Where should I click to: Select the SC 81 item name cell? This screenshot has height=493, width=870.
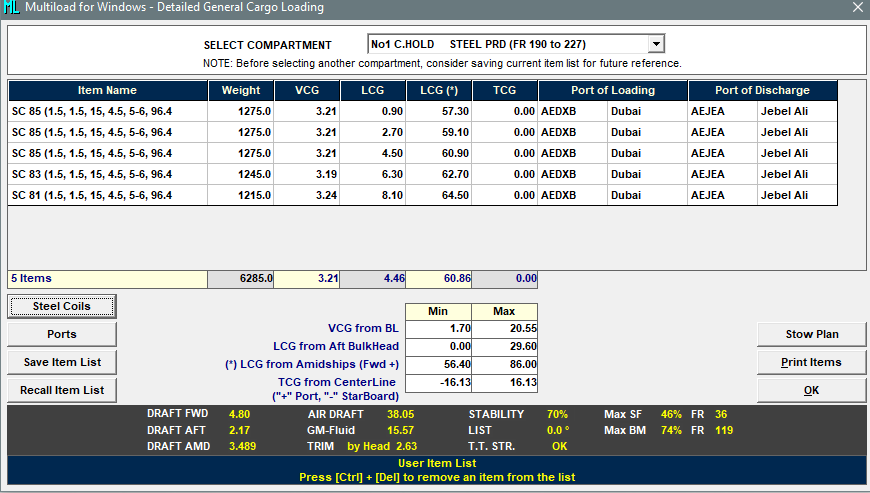point(108,196)
